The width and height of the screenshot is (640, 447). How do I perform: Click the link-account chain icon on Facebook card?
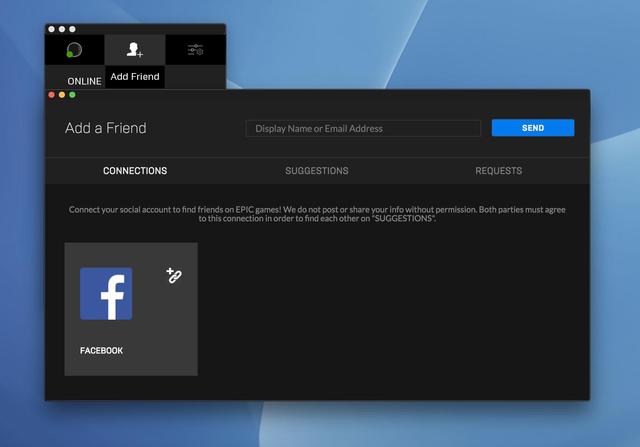[x=174, y=276]
